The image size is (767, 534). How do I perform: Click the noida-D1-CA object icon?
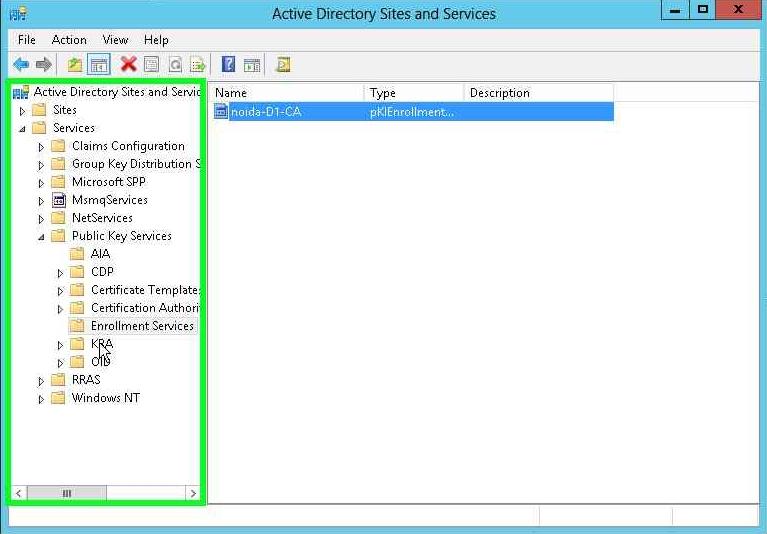[221, 111]
